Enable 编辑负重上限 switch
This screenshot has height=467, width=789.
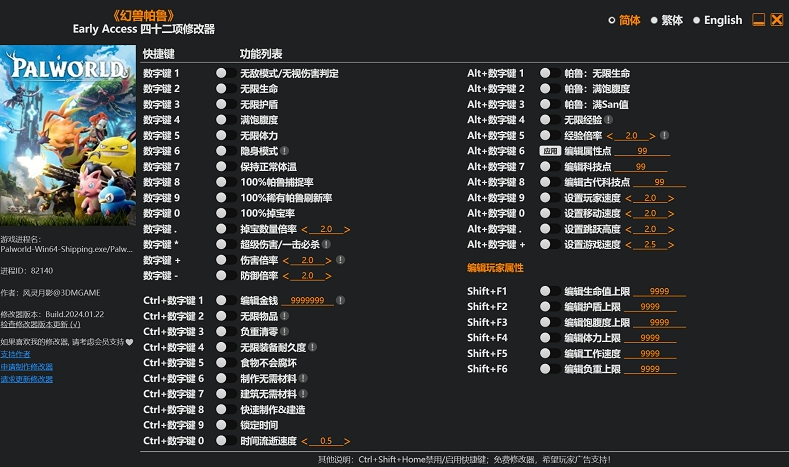pos(550,369)
